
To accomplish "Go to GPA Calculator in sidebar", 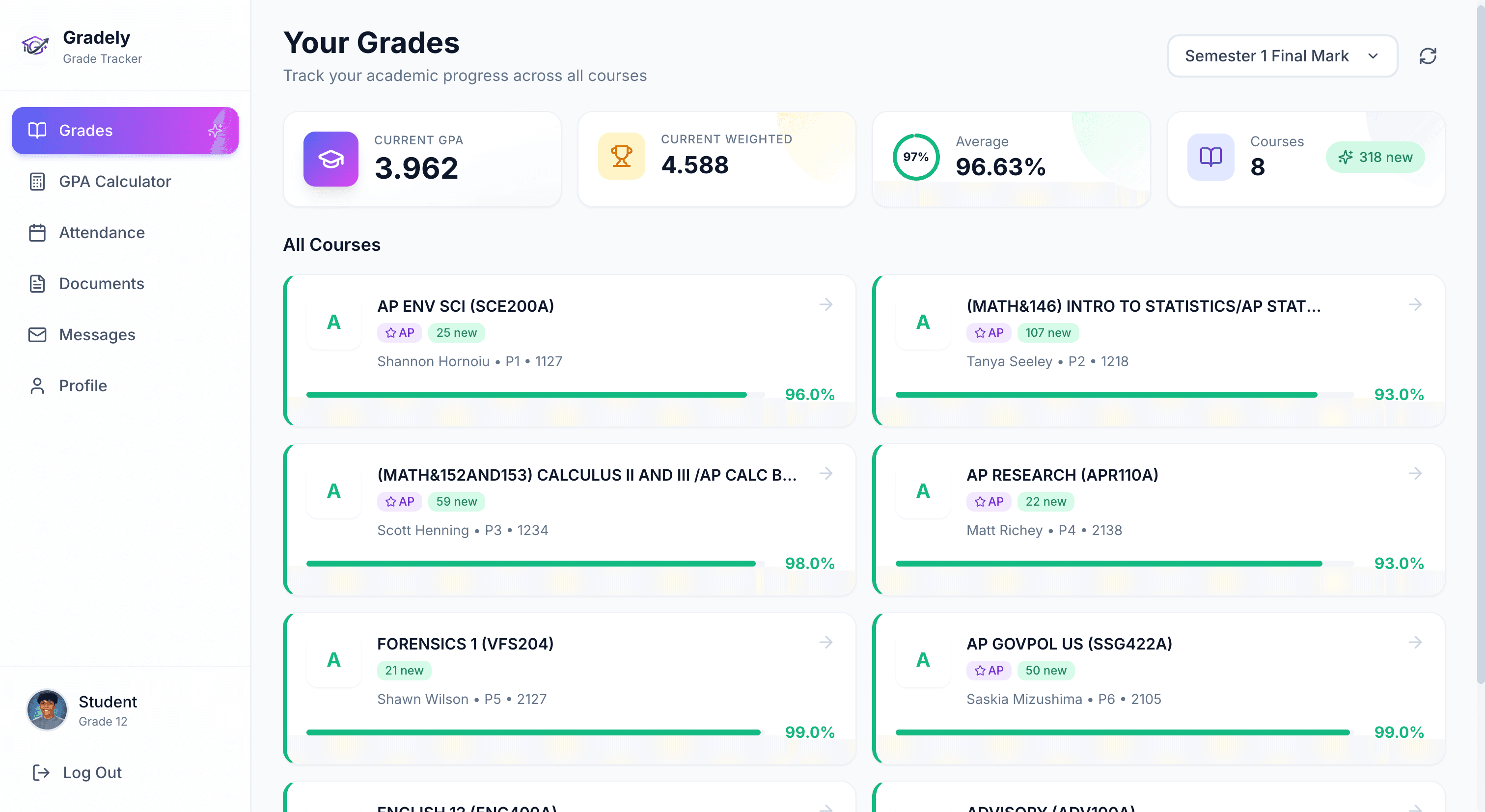I will pos(115,182).
